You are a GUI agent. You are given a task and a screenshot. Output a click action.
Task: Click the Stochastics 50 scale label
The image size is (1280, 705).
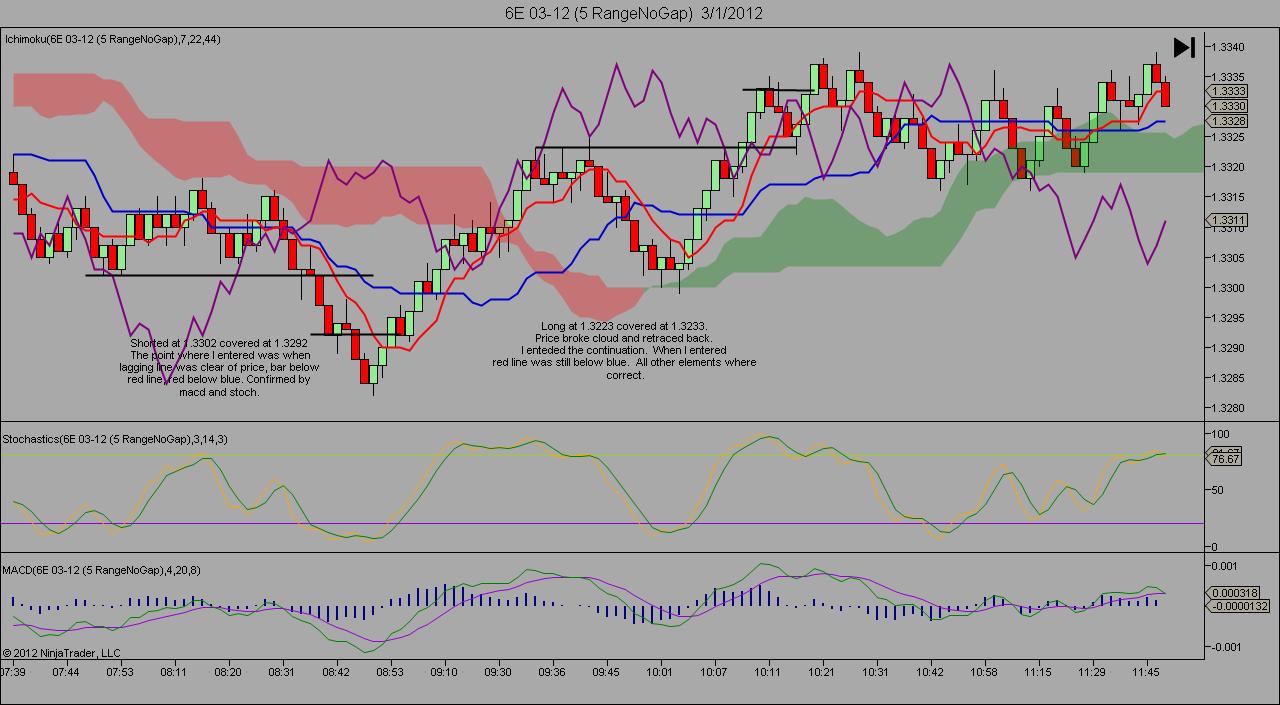(x=1217, y=490)
